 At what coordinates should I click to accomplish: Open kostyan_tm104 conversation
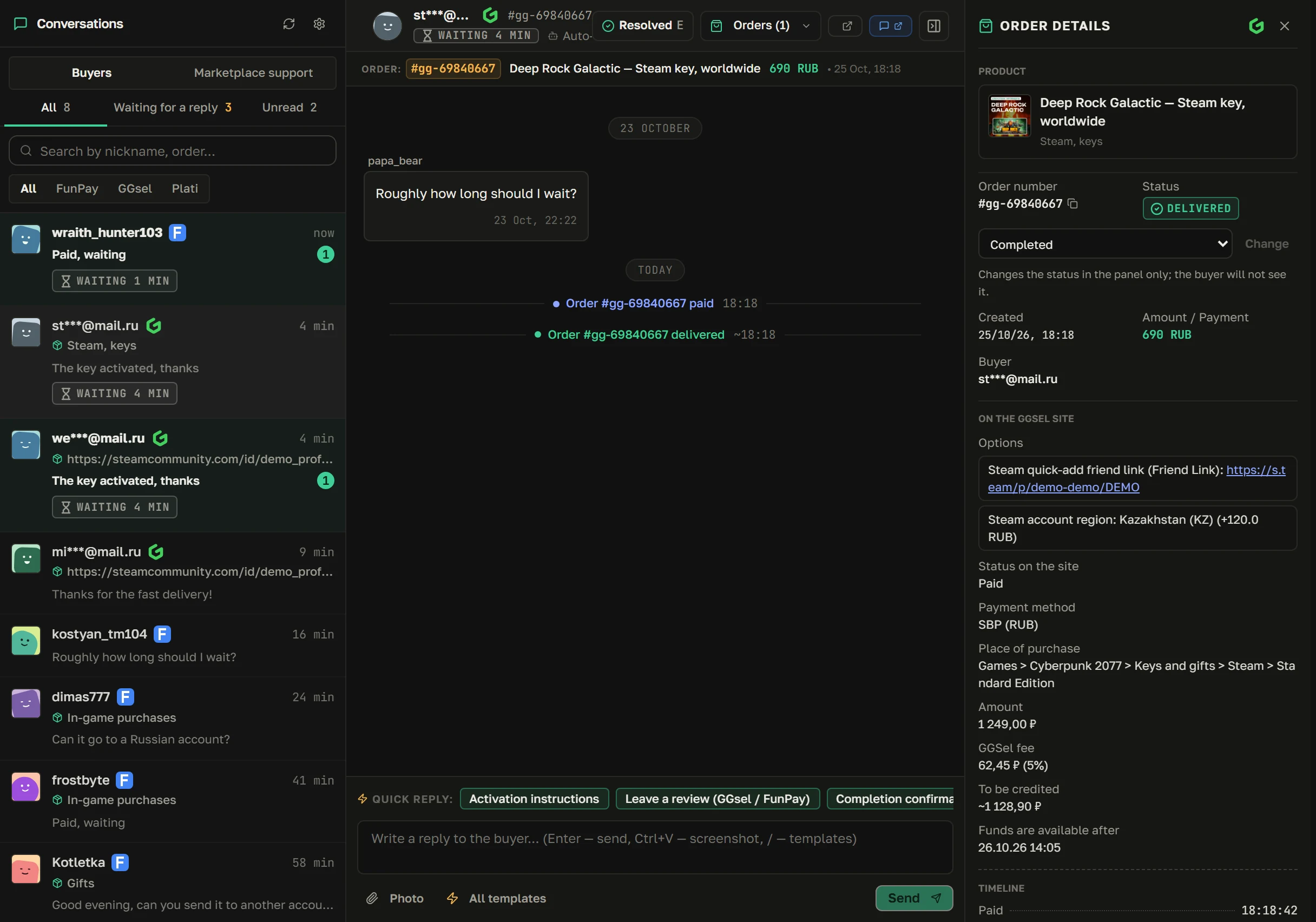click(172, 645)
